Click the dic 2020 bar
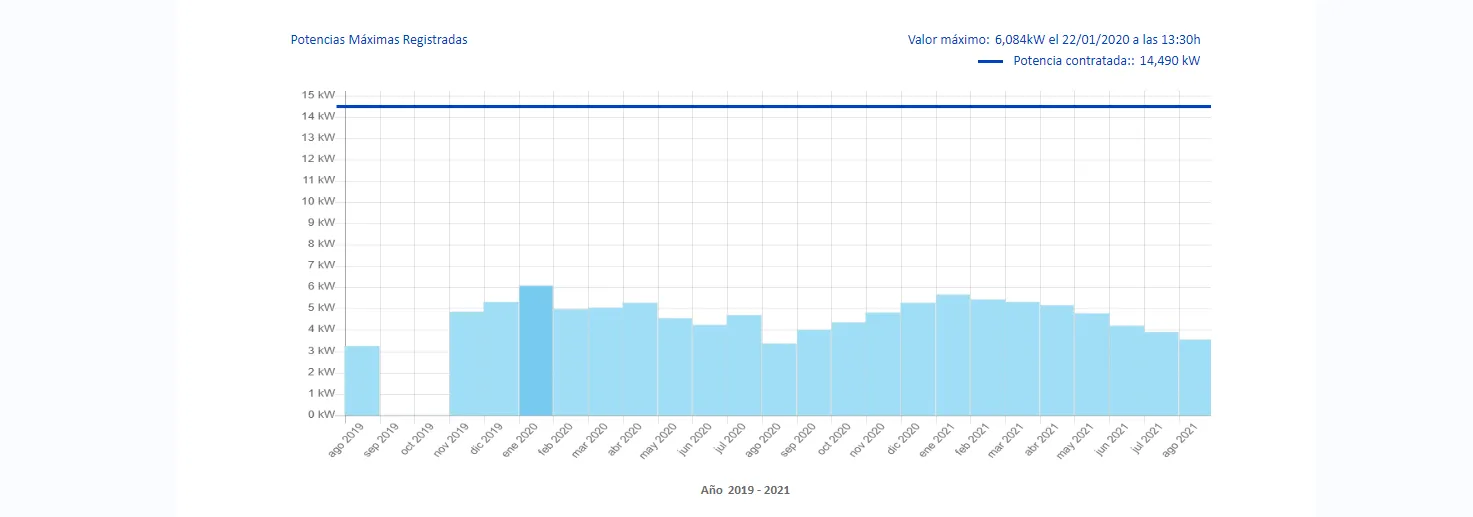Viewport: 1473px width, 517px height. [x=918, y=358]
